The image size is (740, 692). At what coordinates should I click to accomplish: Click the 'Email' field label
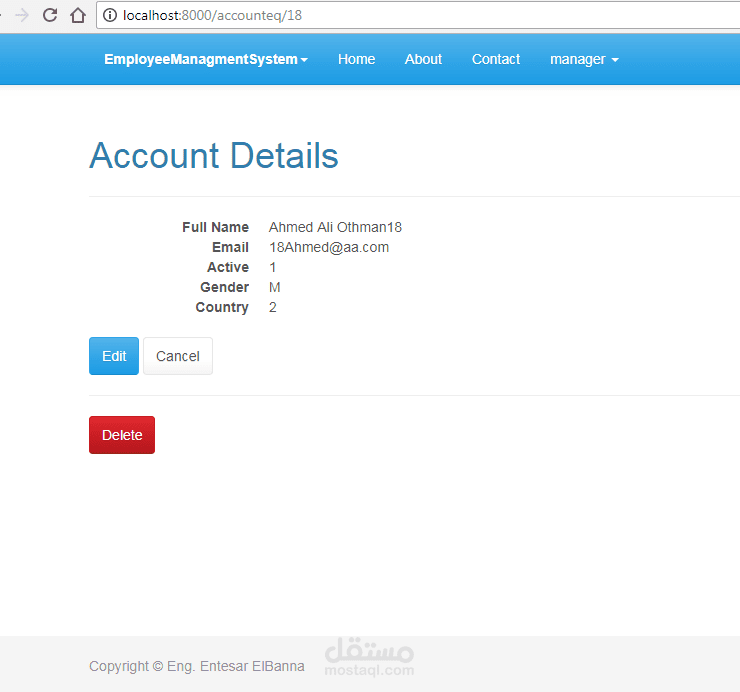[230, 247]
